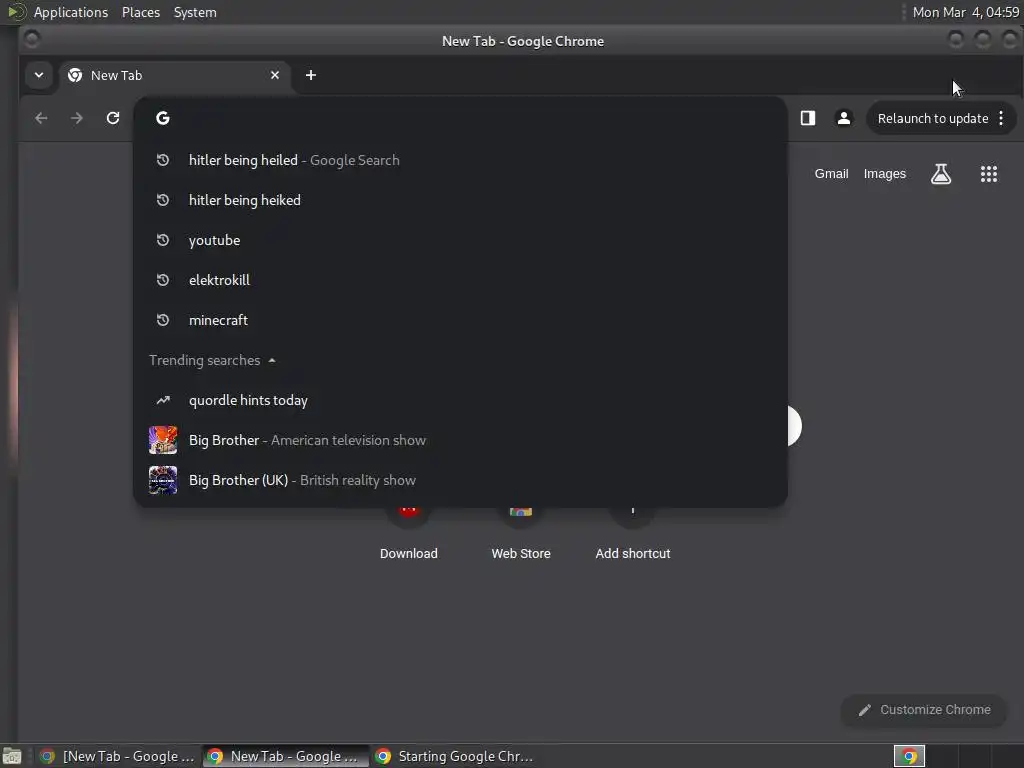The height and width of the screenshot is (768, 1024).
Task: Switch to '[New Tab - Google' taskbar window
Action: [x=118, y=756]
